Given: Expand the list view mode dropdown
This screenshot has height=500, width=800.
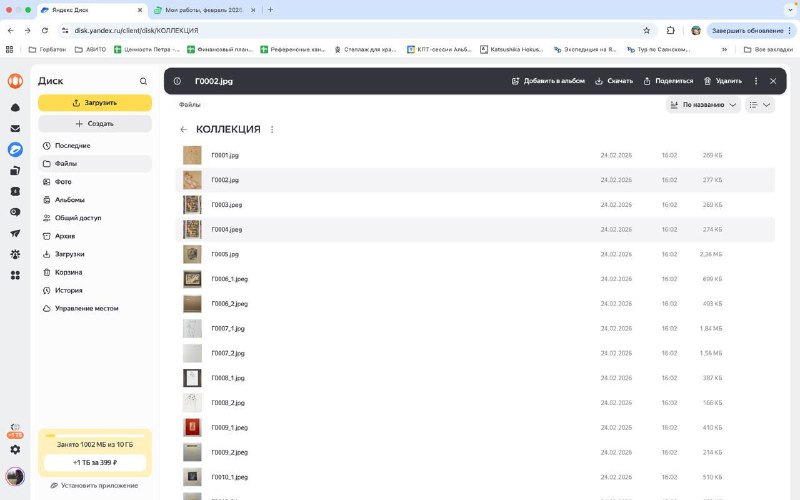Looking at the screenshot, I should 760,105.
